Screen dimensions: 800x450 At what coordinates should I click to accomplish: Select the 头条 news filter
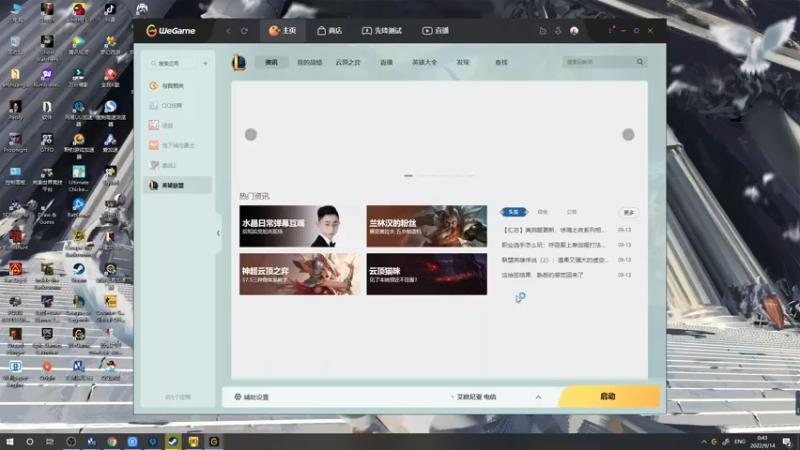pos(514,212)
